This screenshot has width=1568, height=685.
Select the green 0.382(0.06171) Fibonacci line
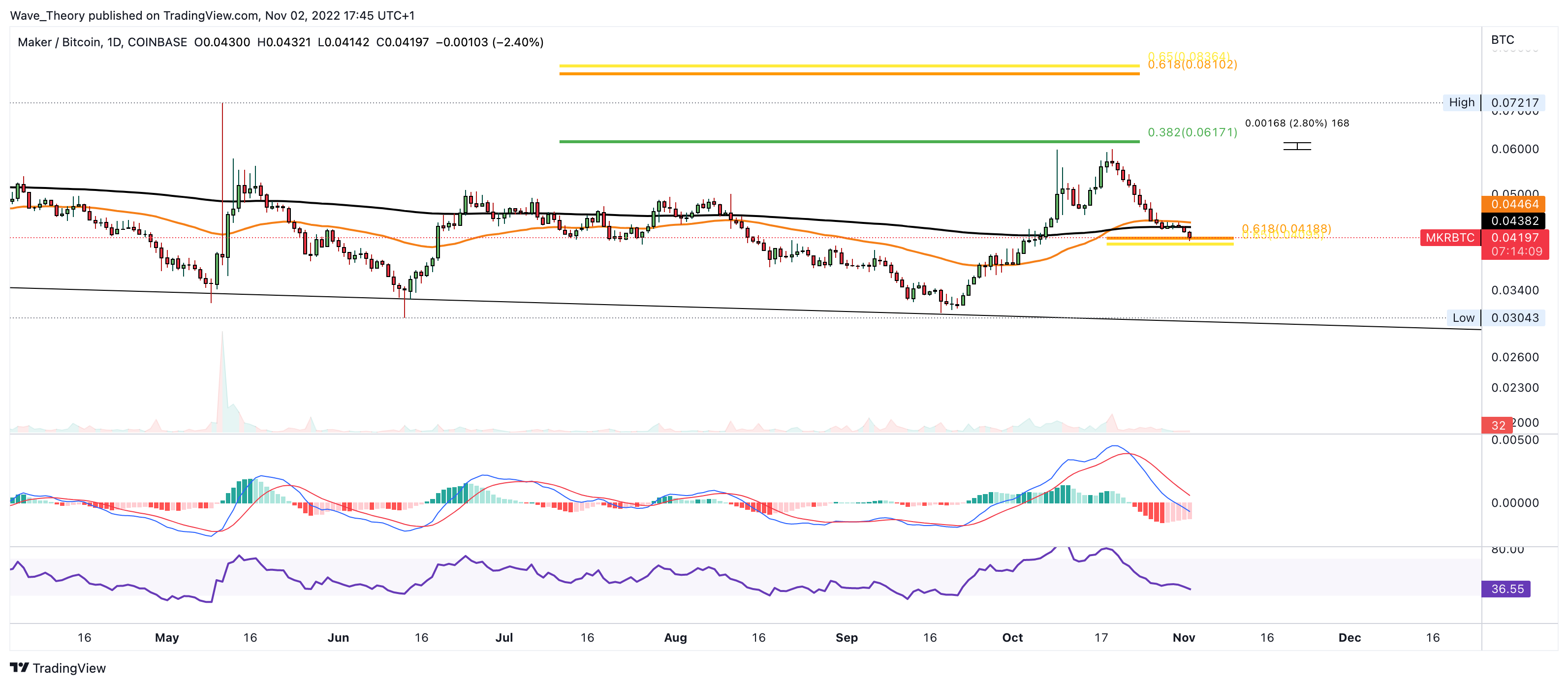click(x=848, y=141)
